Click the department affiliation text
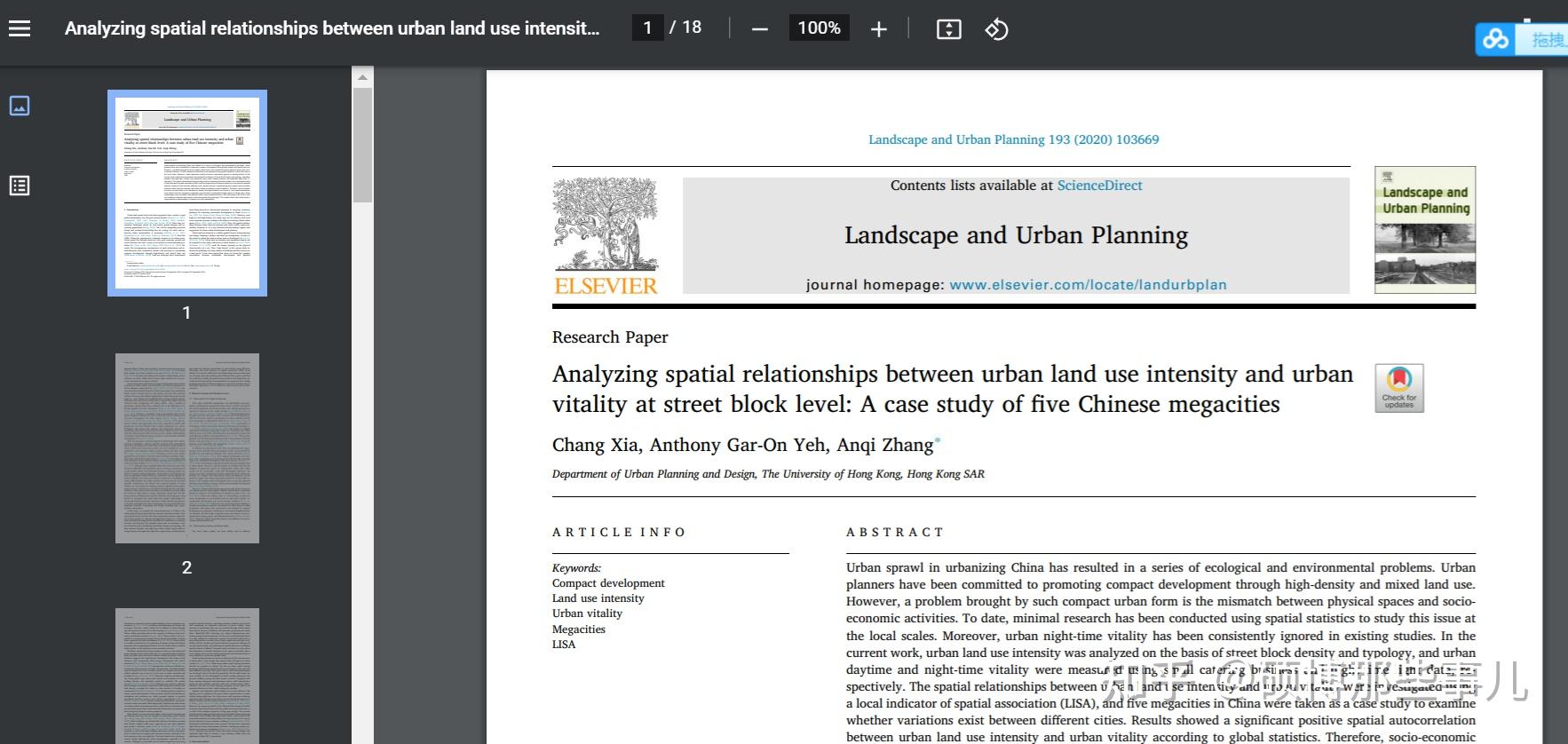The width and height of the screenshot is (1568, 744). (768, 474)
